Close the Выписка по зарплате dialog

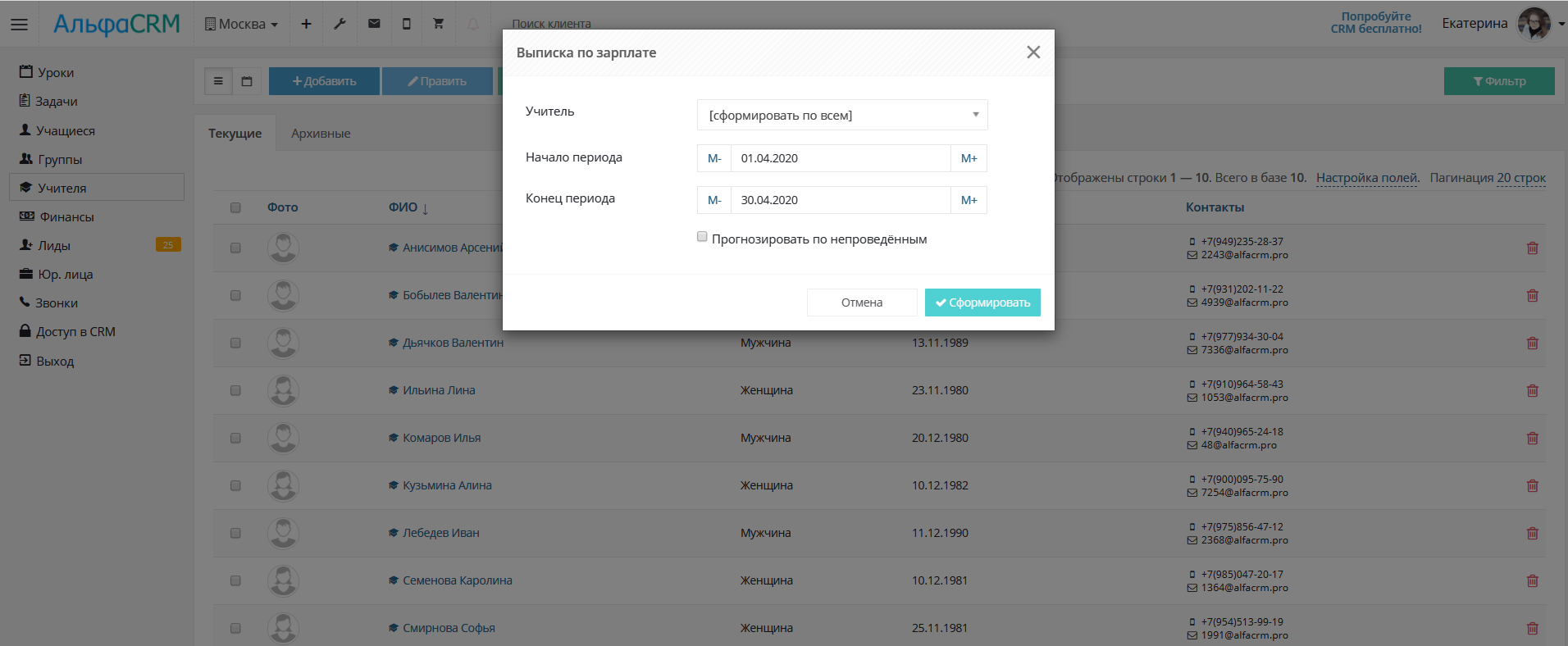point(1033,52)
